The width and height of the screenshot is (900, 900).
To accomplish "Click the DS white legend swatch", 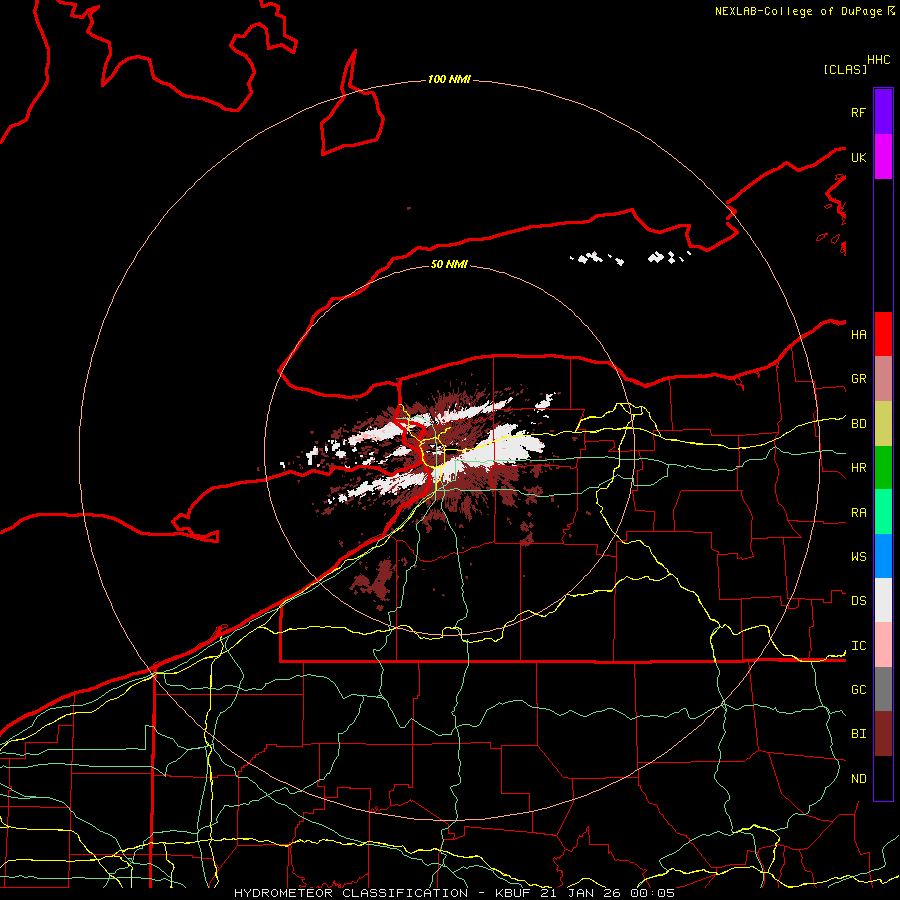I will pos(883,600).
